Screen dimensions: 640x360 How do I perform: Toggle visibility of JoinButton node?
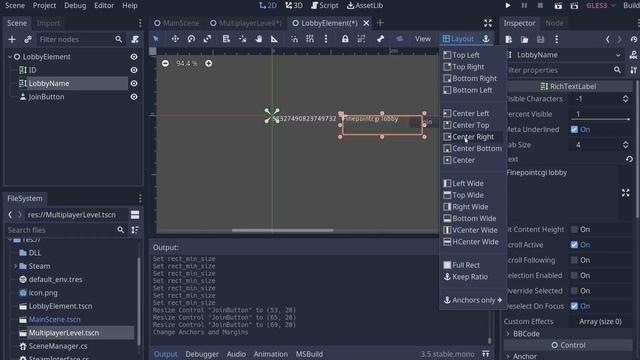(134, 97)
